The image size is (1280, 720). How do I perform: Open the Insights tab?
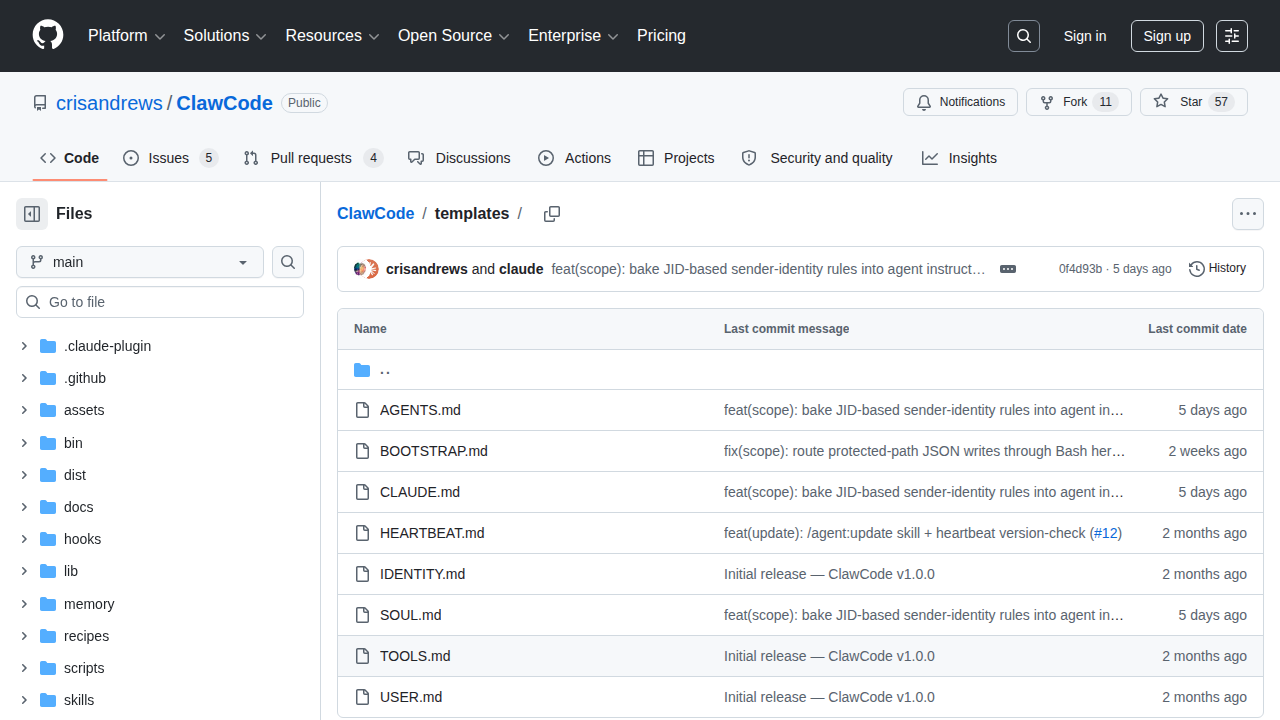(x=959, y=158)
